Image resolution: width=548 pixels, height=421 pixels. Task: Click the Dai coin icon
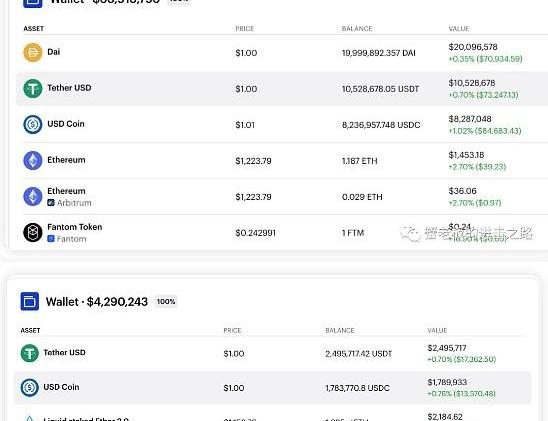coord(33,52)
